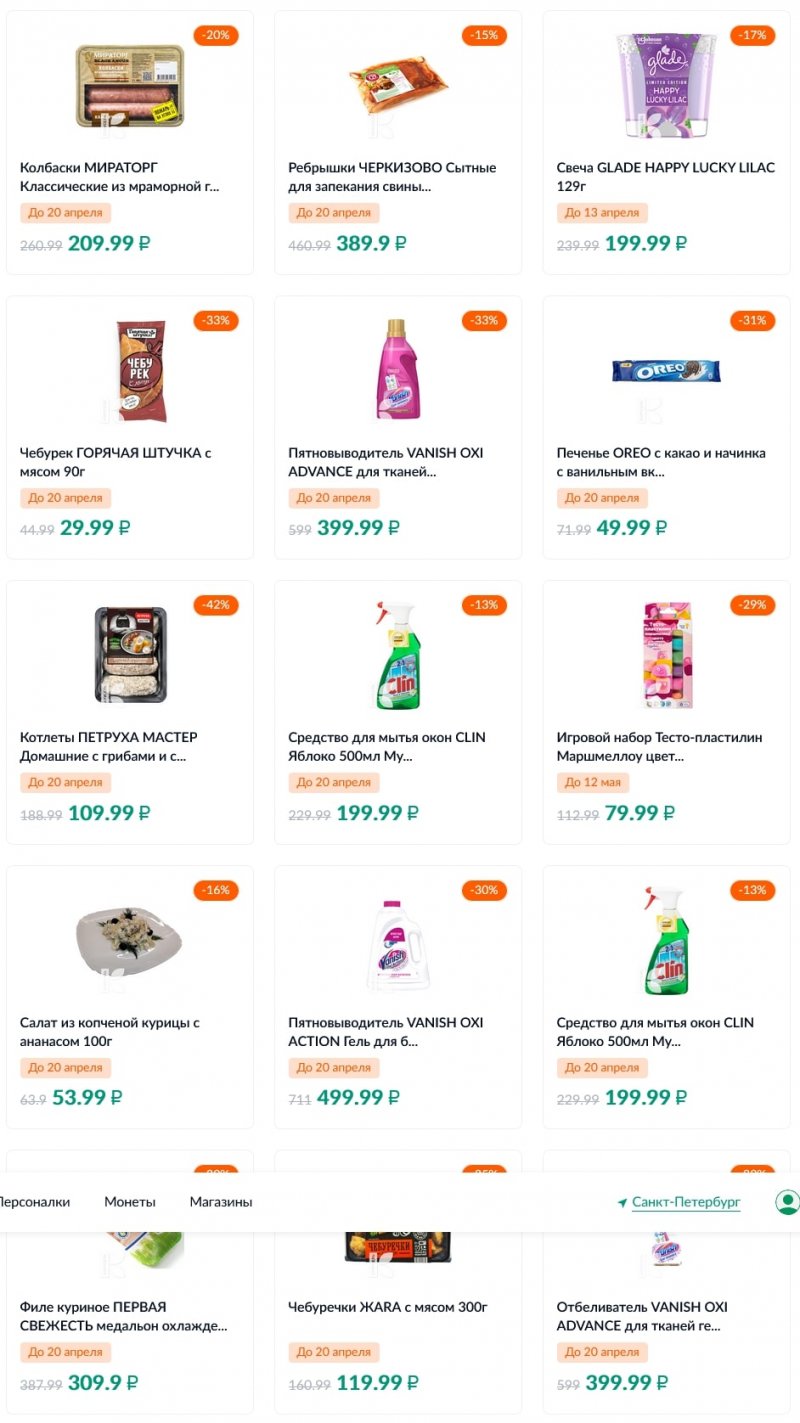This screenshot has width=800, height=1423.
Task: Click the -42% badge on Петруха cutlets
Action: click(215, 605)
